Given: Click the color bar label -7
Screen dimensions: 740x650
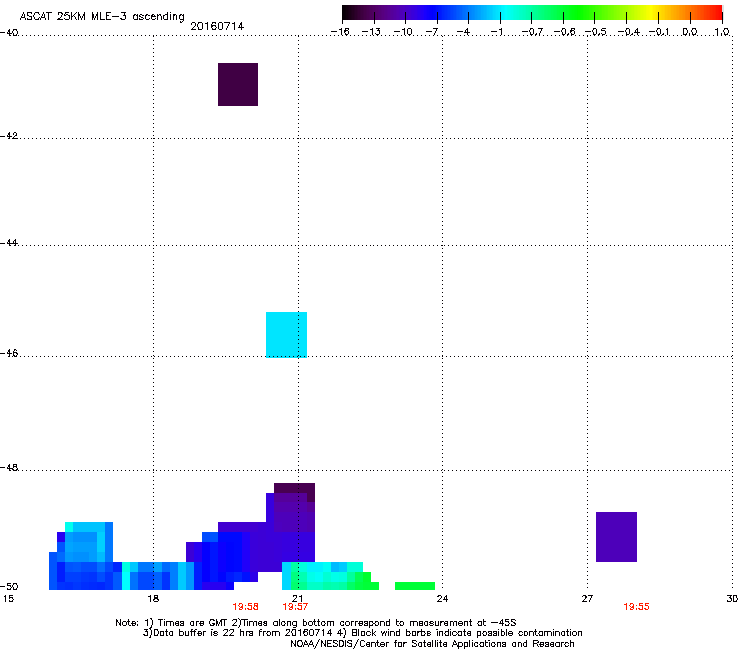Looking at the screenshot, I should tap(432, 32).
